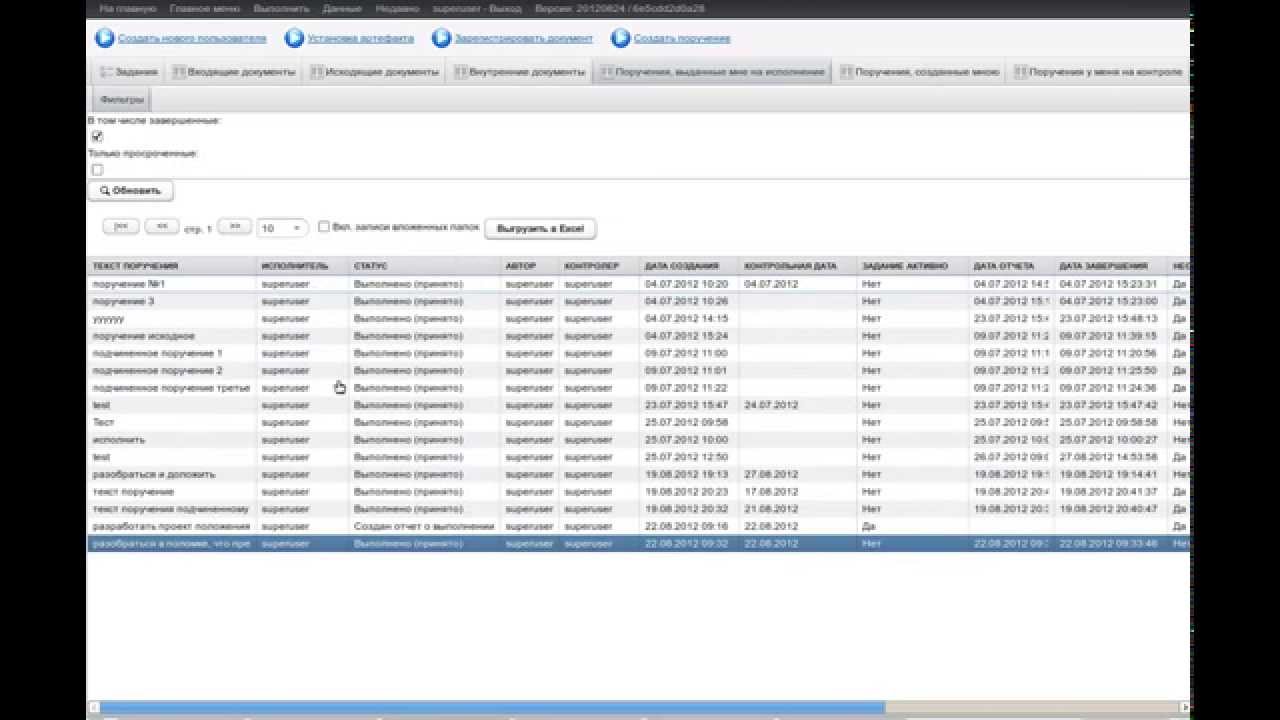Select row 'поручение №1'

[638, 284]
